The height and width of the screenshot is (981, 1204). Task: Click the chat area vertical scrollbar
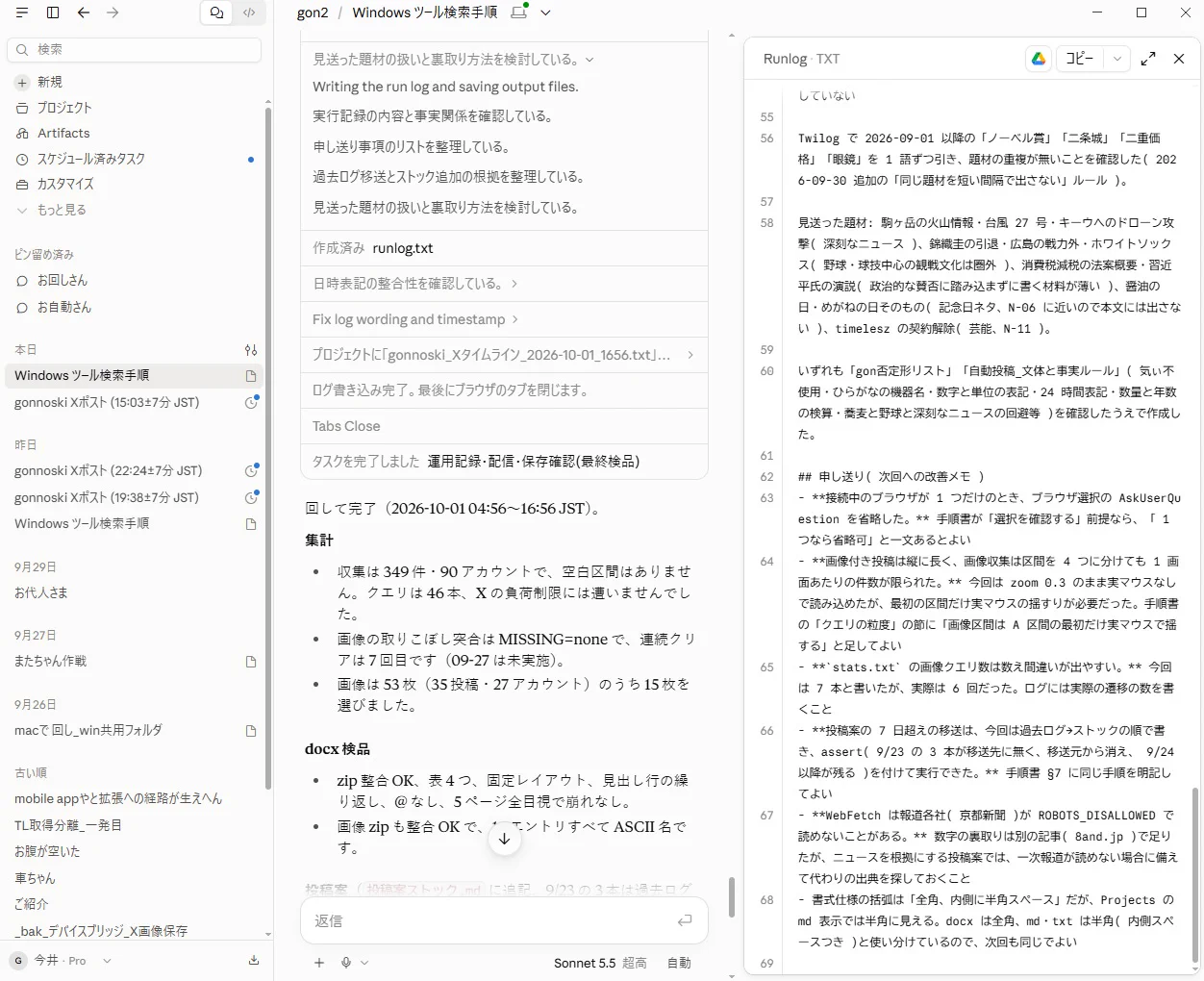[731, 897]
